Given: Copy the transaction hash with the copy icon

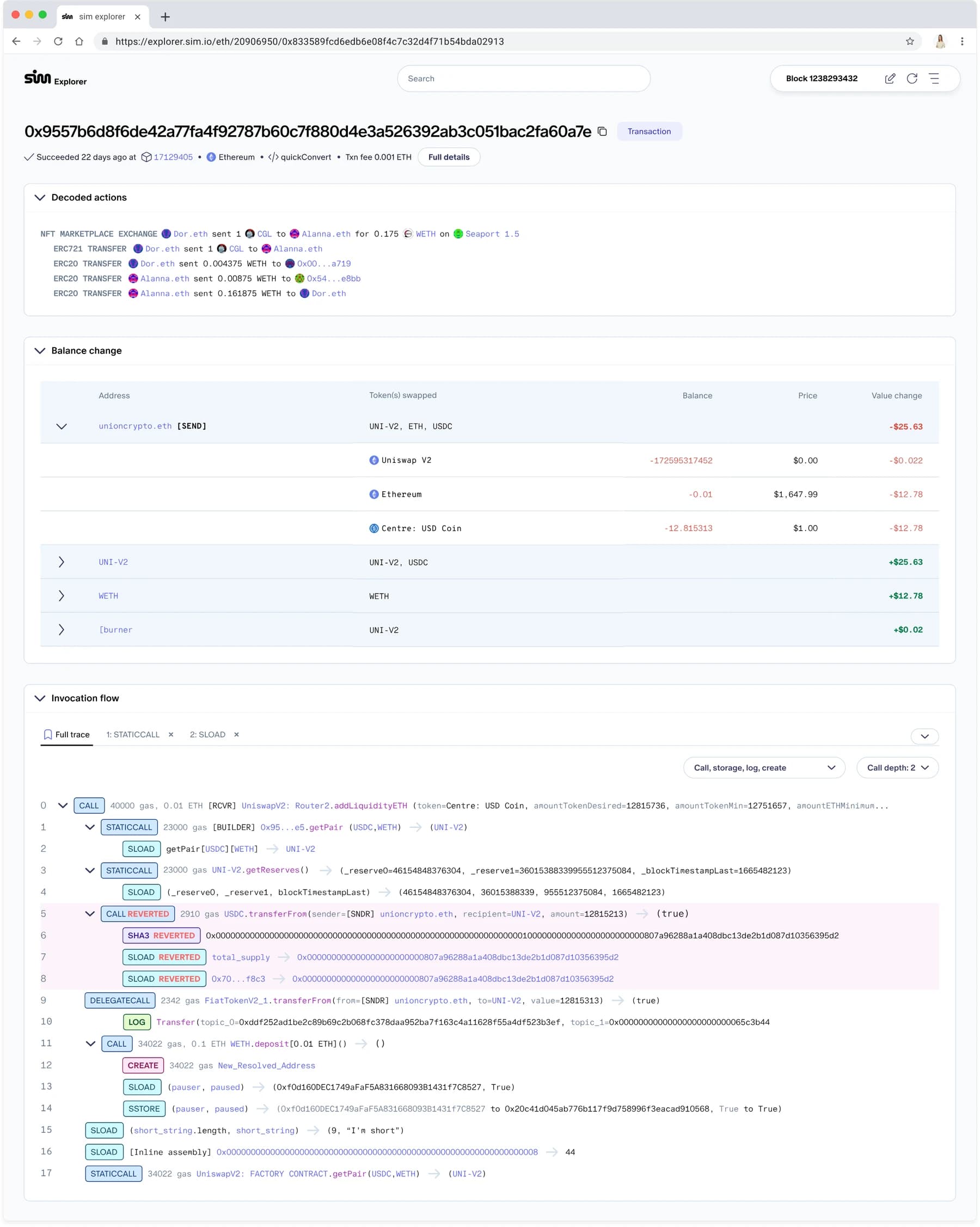Looking at the screenshot, I should [602, 131].
